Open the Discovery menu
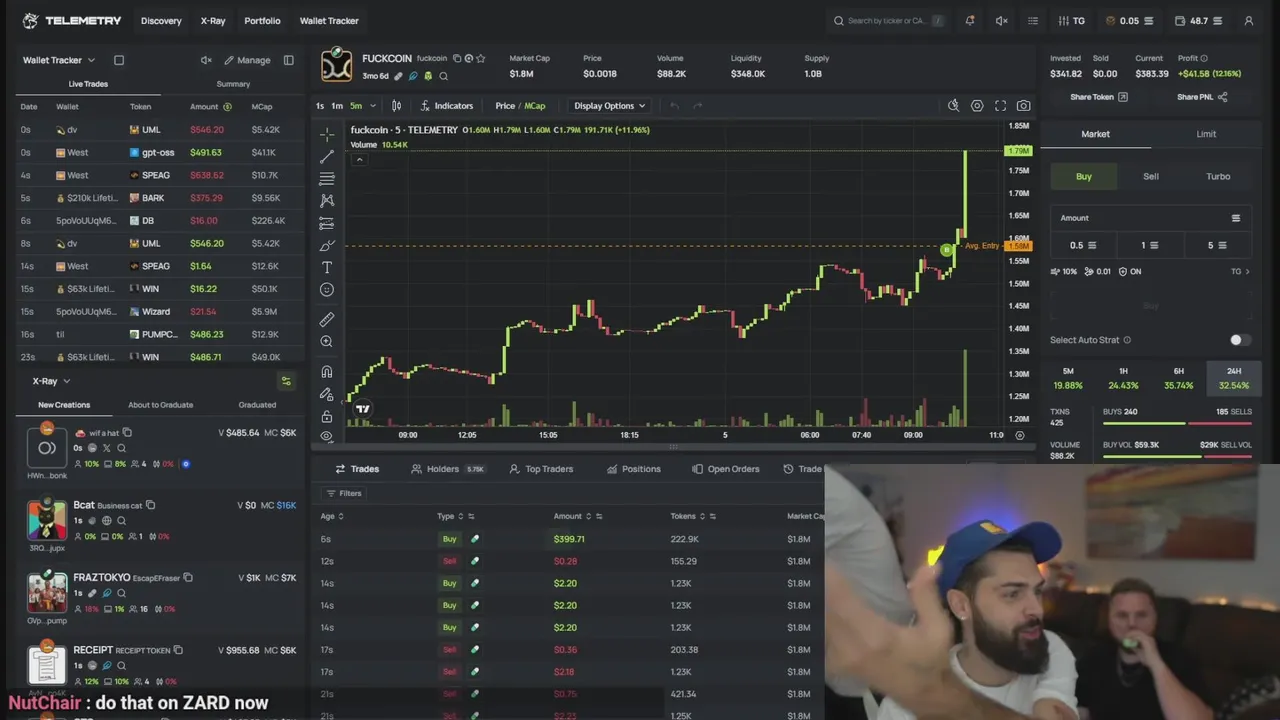Viewport: 1280px width, 720px height. tap(161, 20)
